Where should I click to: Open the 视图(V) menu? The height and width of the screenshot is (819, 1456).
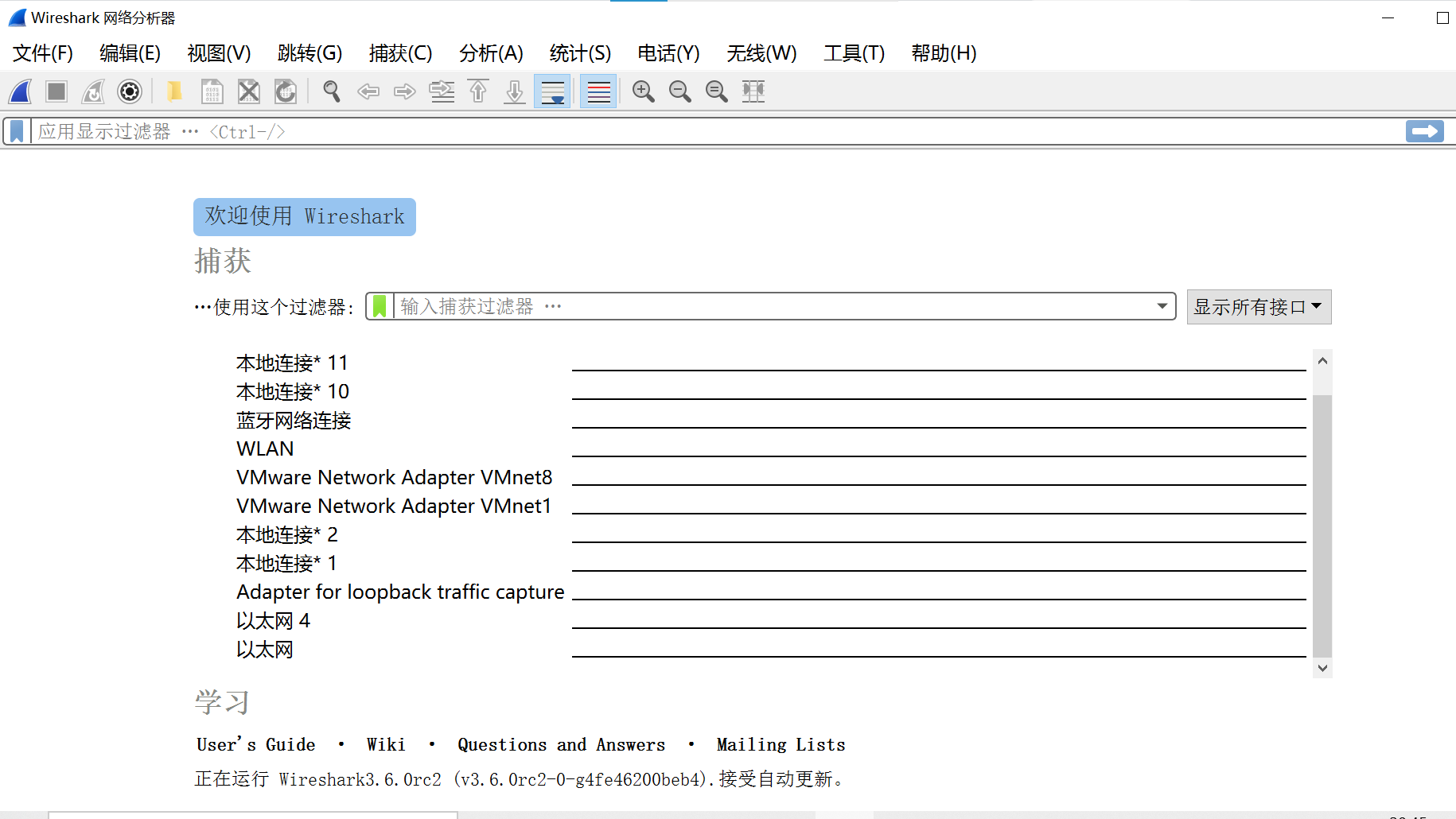(219, 53)
